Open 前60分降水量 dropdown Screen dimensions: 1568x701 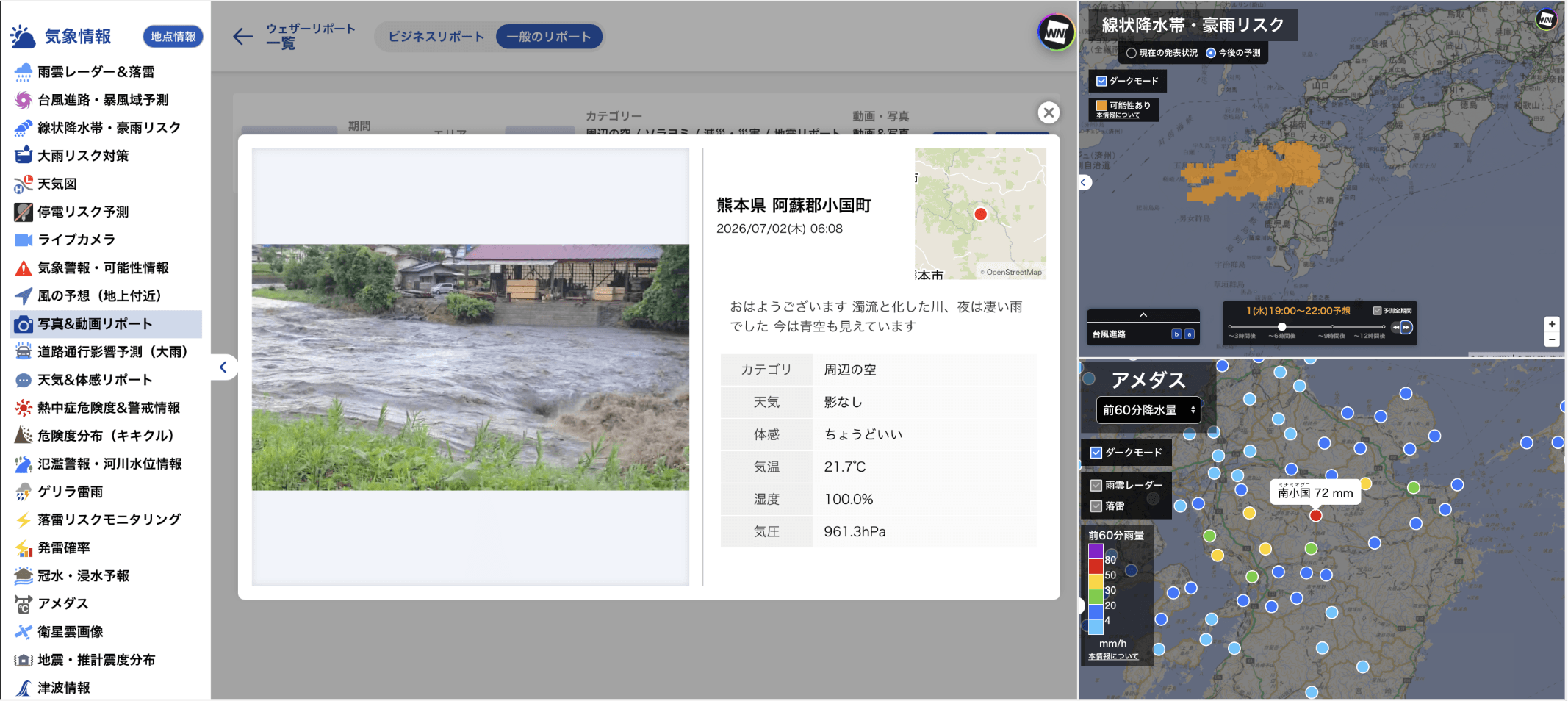pyautogui.click(x=1148, y=410)
